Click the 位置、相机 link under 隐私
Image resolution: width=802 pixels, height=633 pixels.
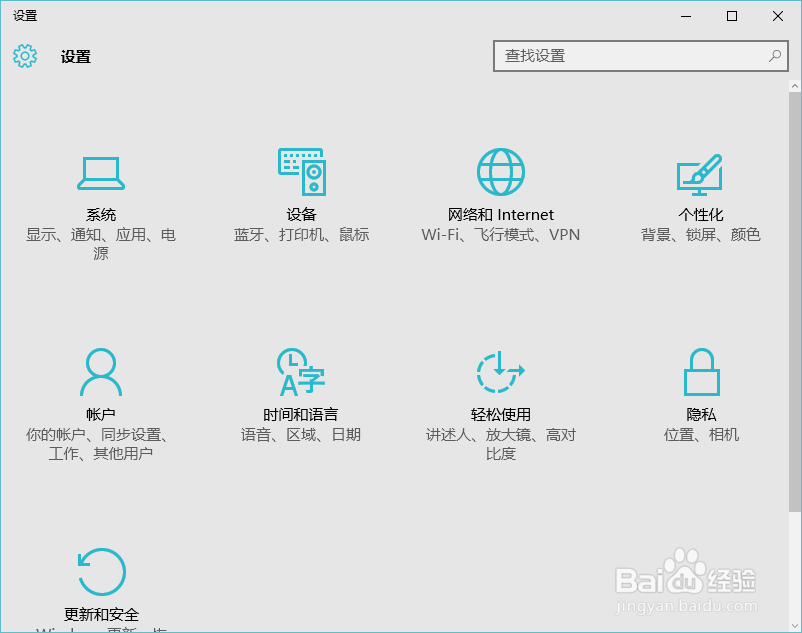click(x=700, y=434)
